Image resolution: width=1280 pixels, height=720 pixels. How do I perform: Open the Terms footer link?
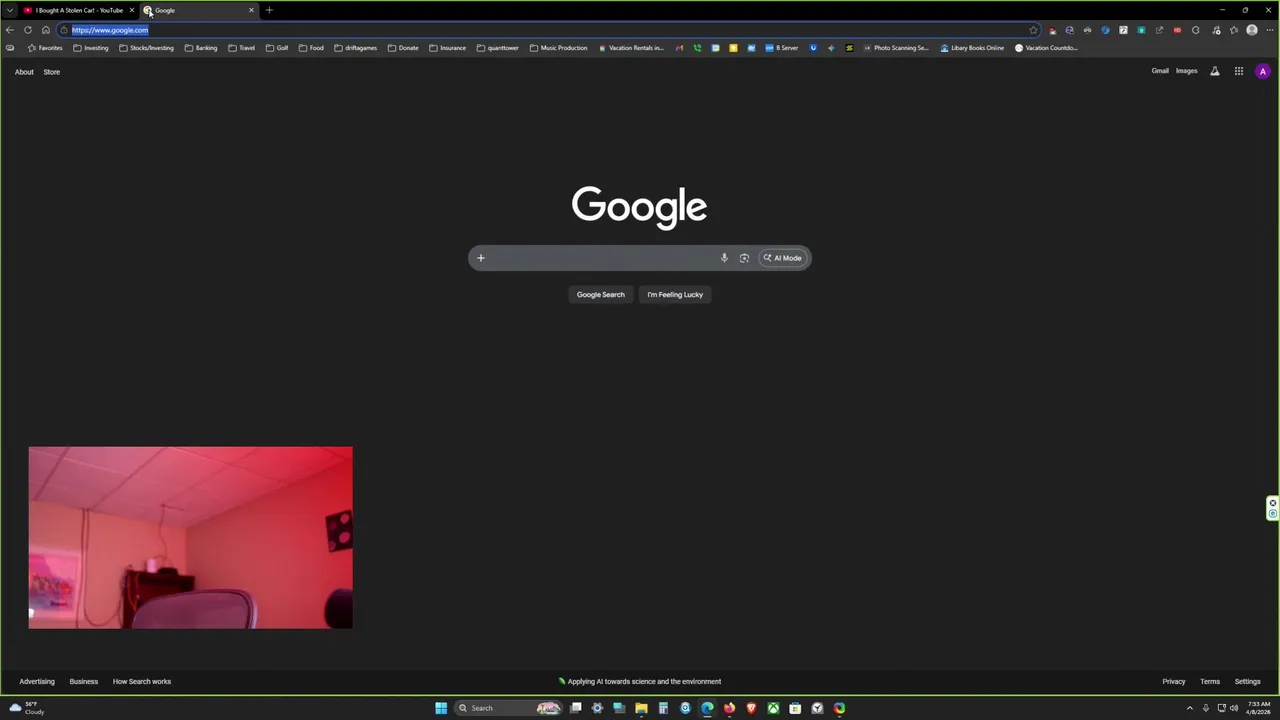[1210, 682]
